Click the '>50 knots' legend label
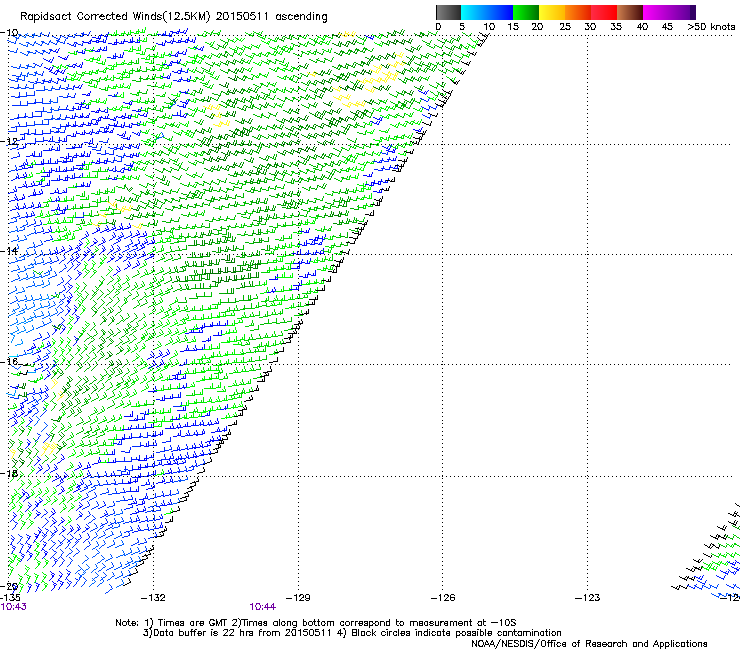The width and height of the screenshot is (740, 650). tap(711, 27)
